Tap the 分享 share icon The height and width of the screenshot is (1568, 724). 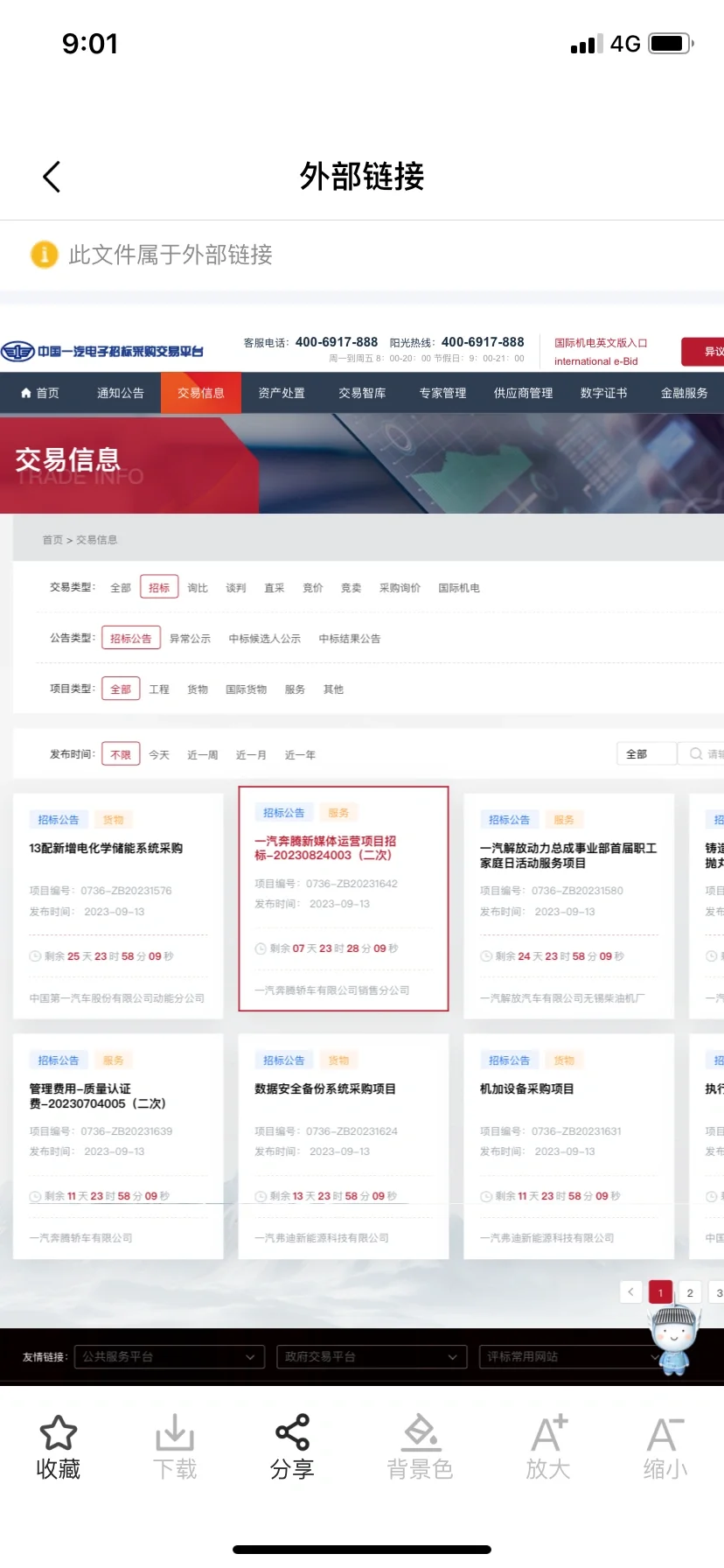[292, 1432]
